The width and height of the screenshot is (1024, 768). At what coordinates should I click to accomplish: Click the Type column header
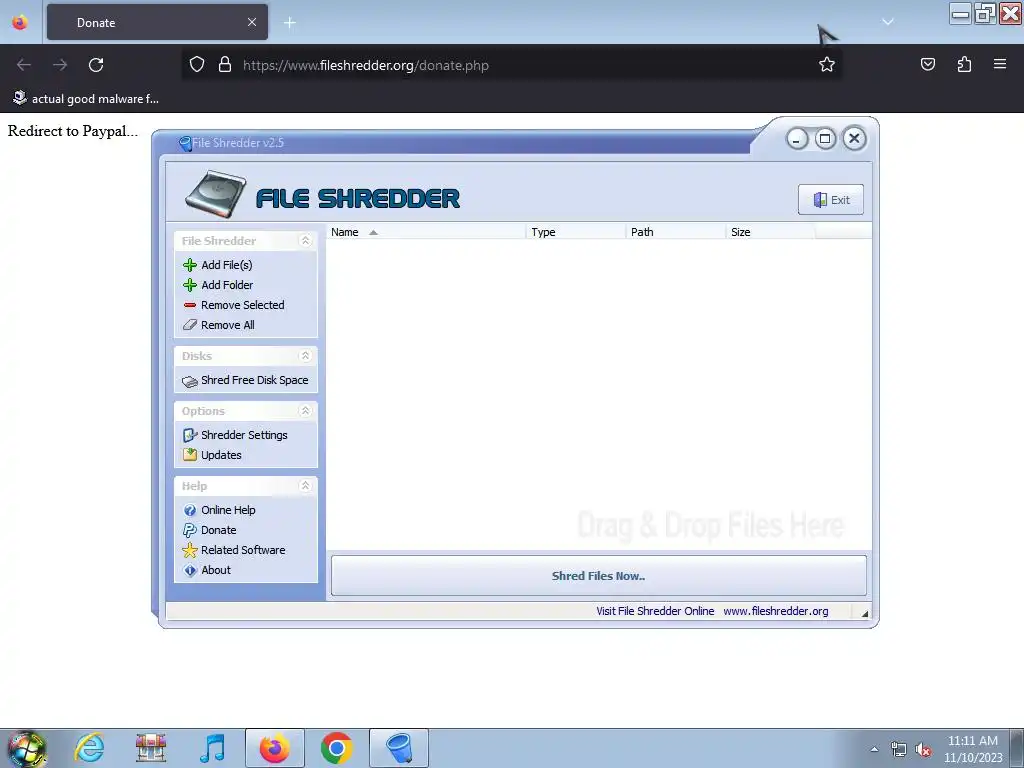(x=575, y=232)
